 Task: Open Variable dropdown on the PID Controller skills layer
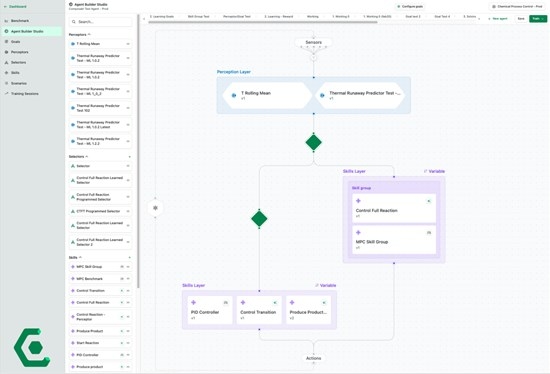[326, 285]
